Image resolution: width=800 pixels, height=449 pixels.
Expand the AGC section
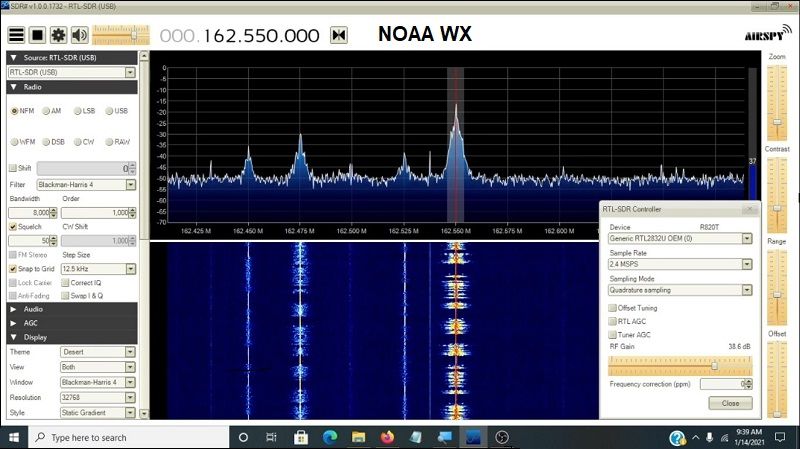point(72,323)
